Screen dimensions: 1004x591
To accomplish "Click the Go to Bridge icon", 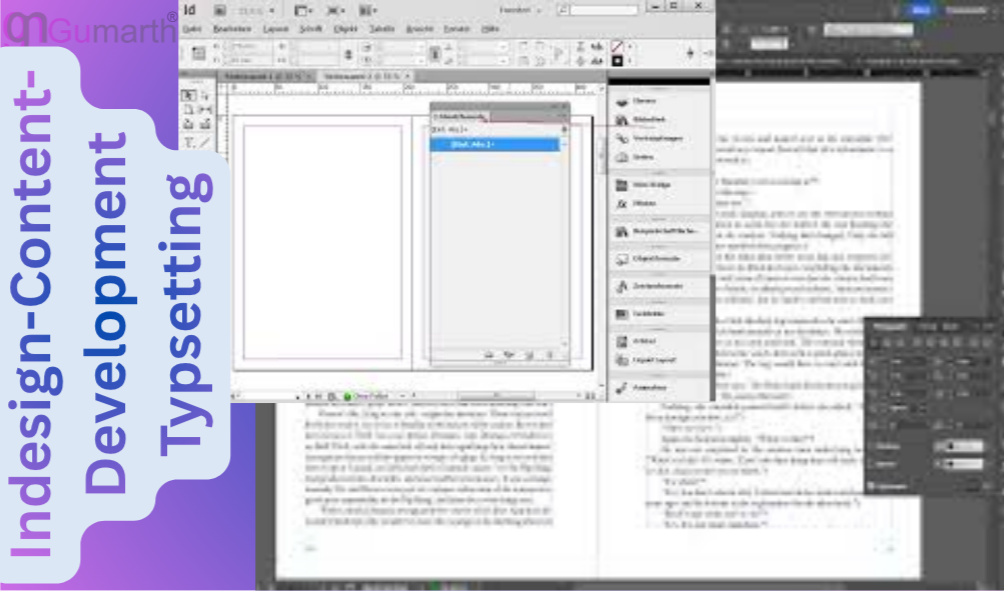I will pos(220,10).
